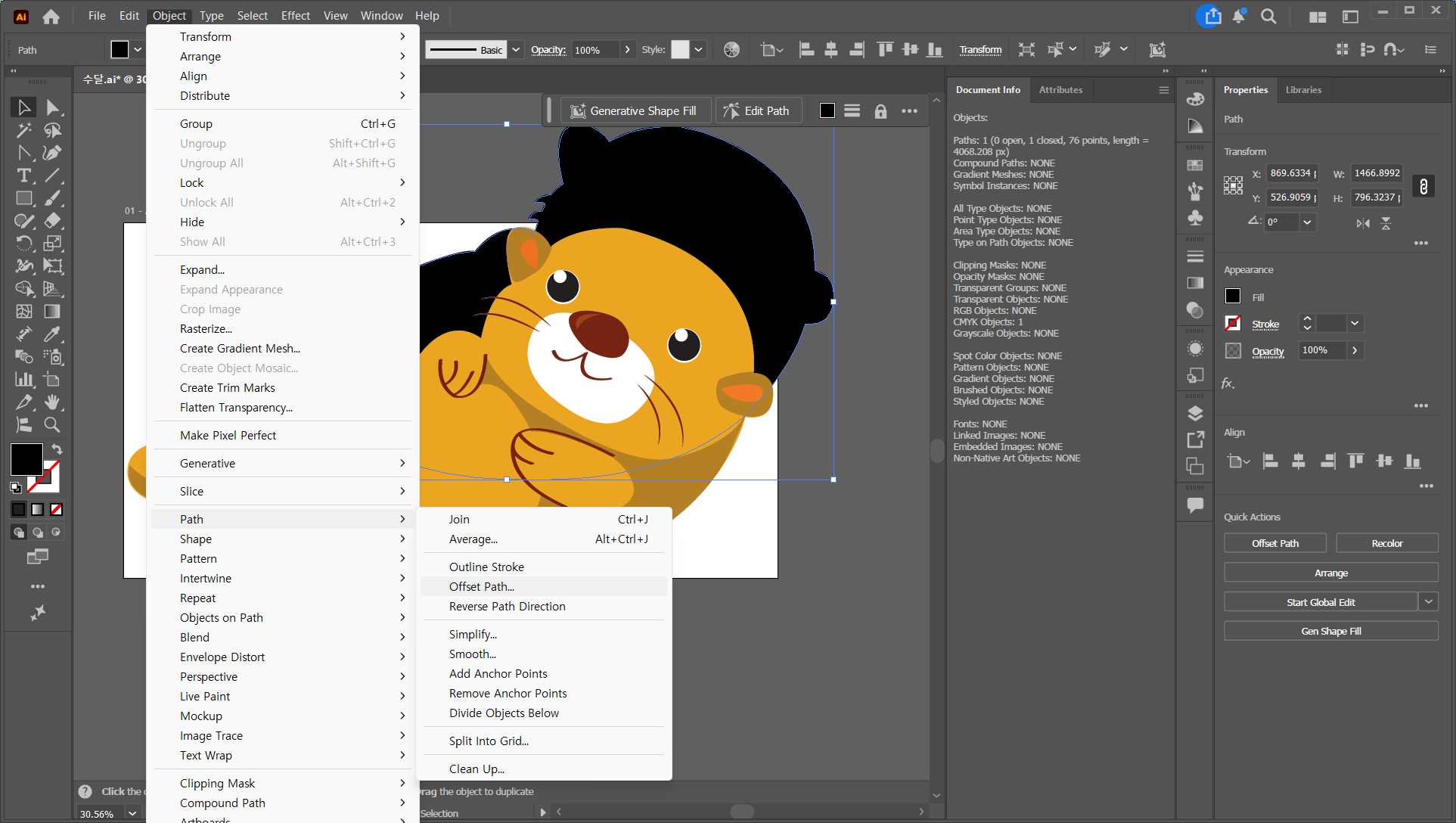The image size is (1456, 823).
Task: Select the Hand tool
Action: (x=51, y=402)
